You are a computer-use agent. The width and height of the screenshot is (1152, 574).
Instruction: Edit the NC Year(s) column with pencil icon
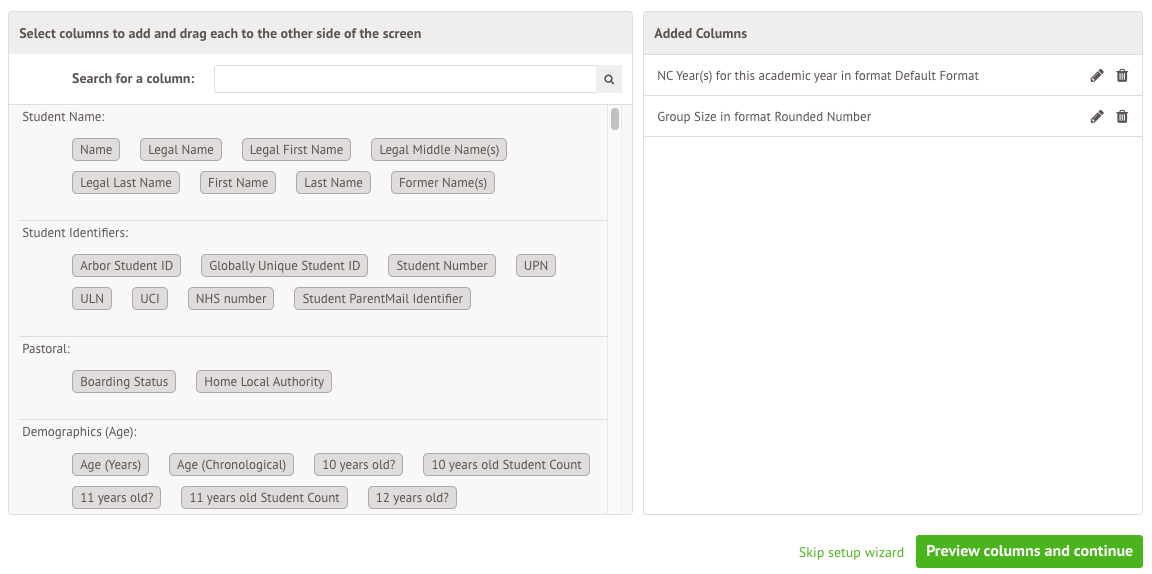1097,76
